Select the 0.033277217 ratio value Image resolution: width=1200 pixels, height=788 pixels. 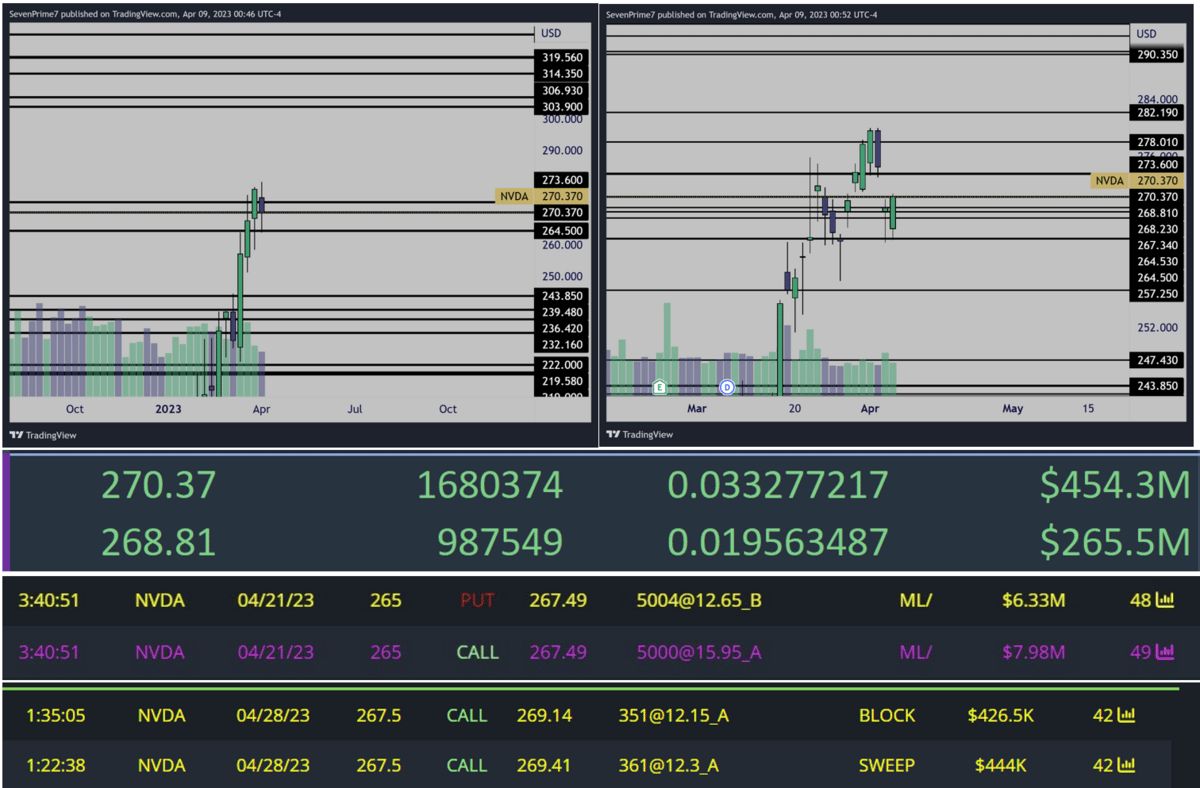point(778,485)
